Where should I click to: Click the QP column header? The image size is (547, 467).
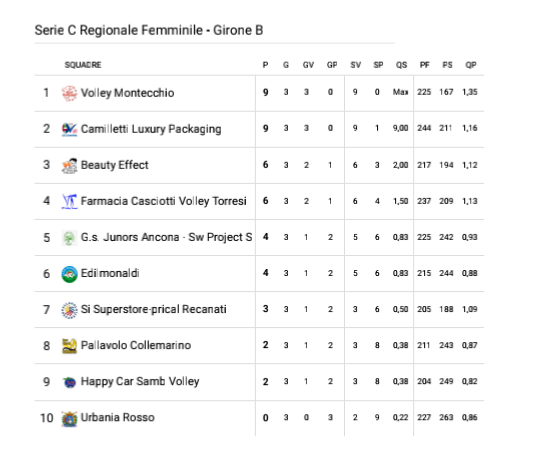click(x=471, y=65)
